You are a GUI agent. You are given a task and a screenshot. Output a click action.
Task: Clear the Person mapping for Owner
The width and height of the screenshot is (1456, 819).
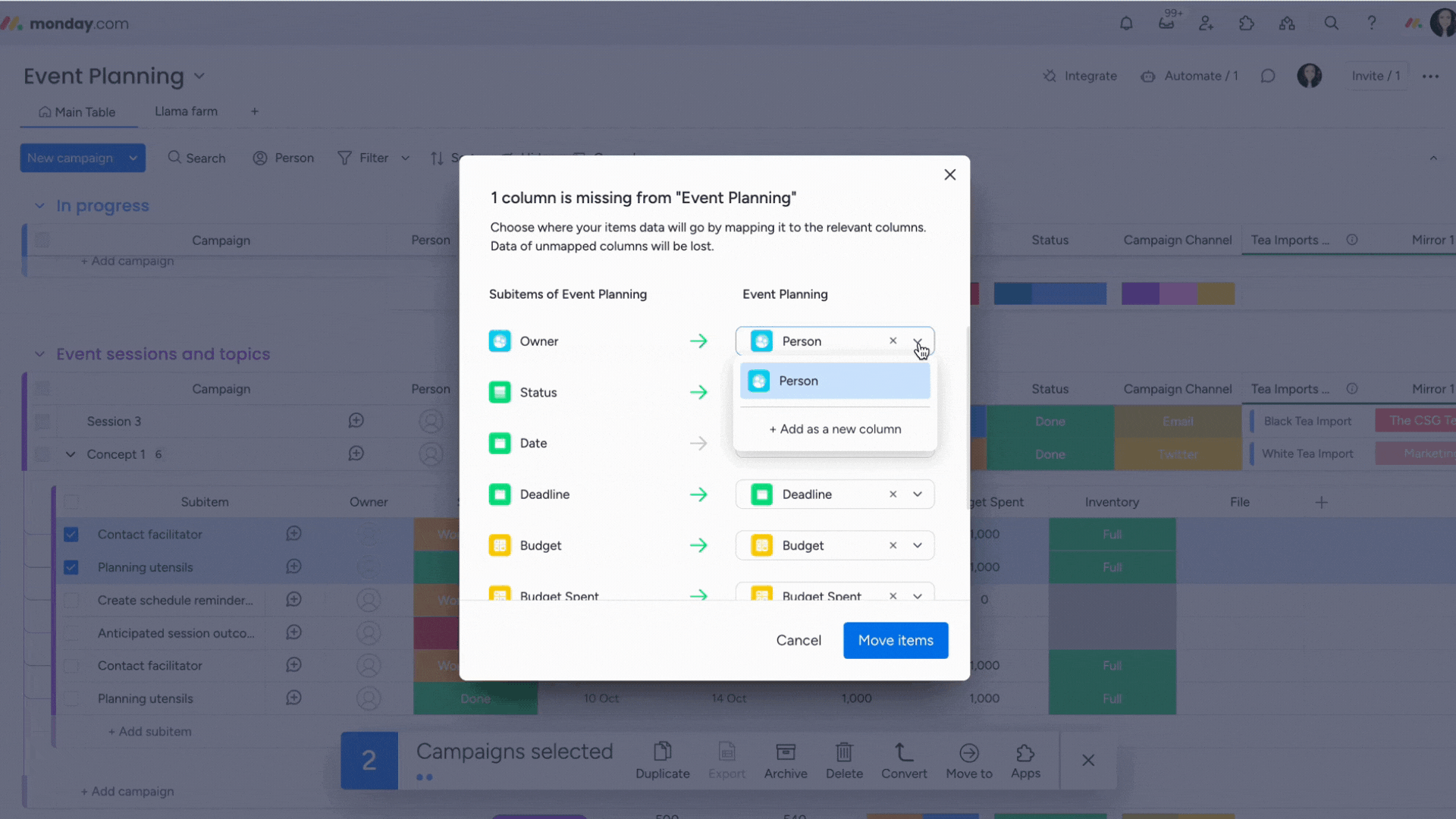point(893,341)
